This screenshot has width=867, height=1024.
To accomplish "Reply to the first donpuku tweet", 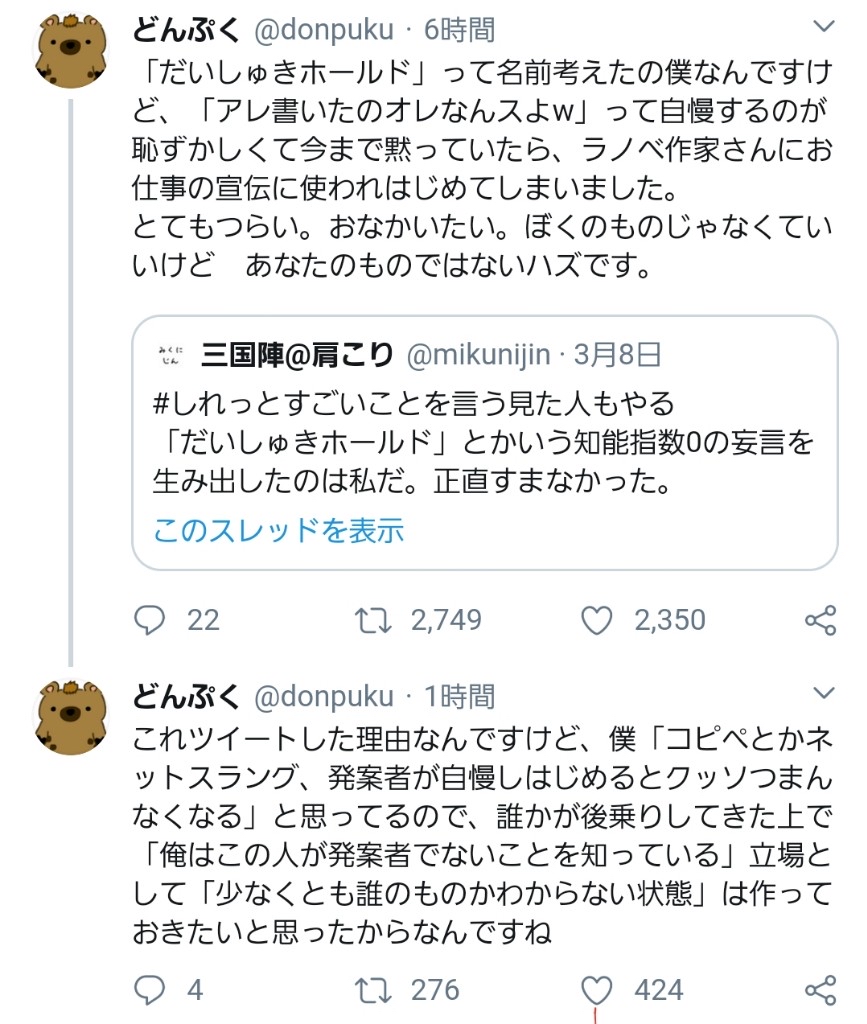I will (149, 621).
